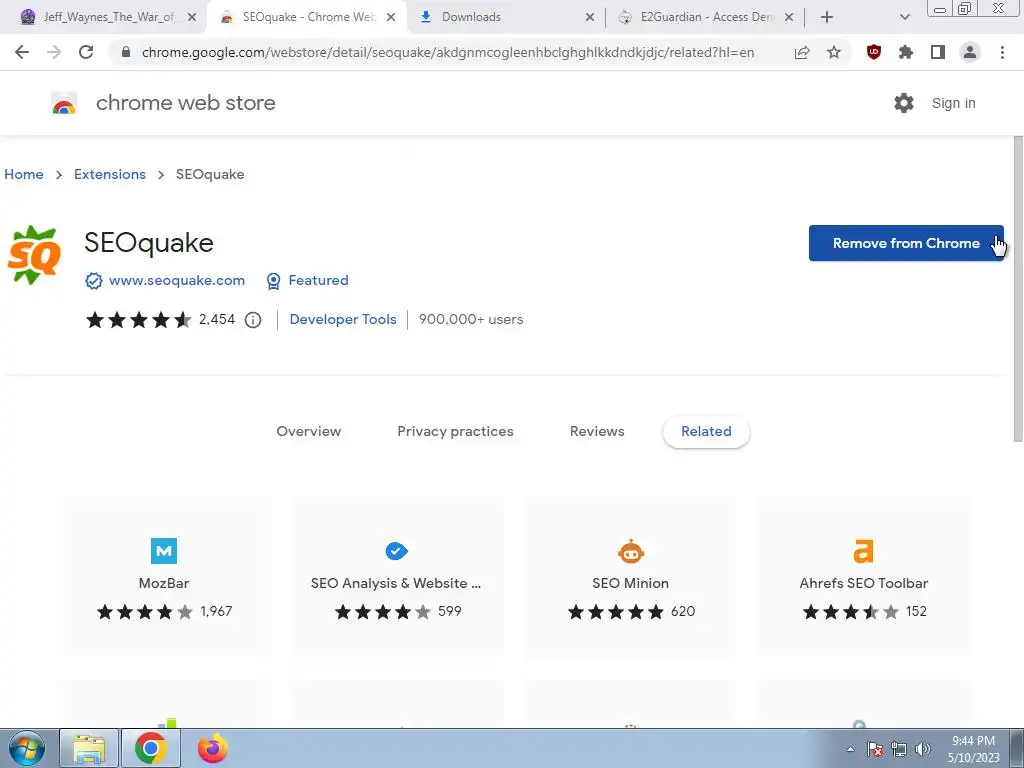Open File Explorer from the taskbar
Image resolution: width=1024 pixels, height=768 pixels.
(x=89, y=748)
